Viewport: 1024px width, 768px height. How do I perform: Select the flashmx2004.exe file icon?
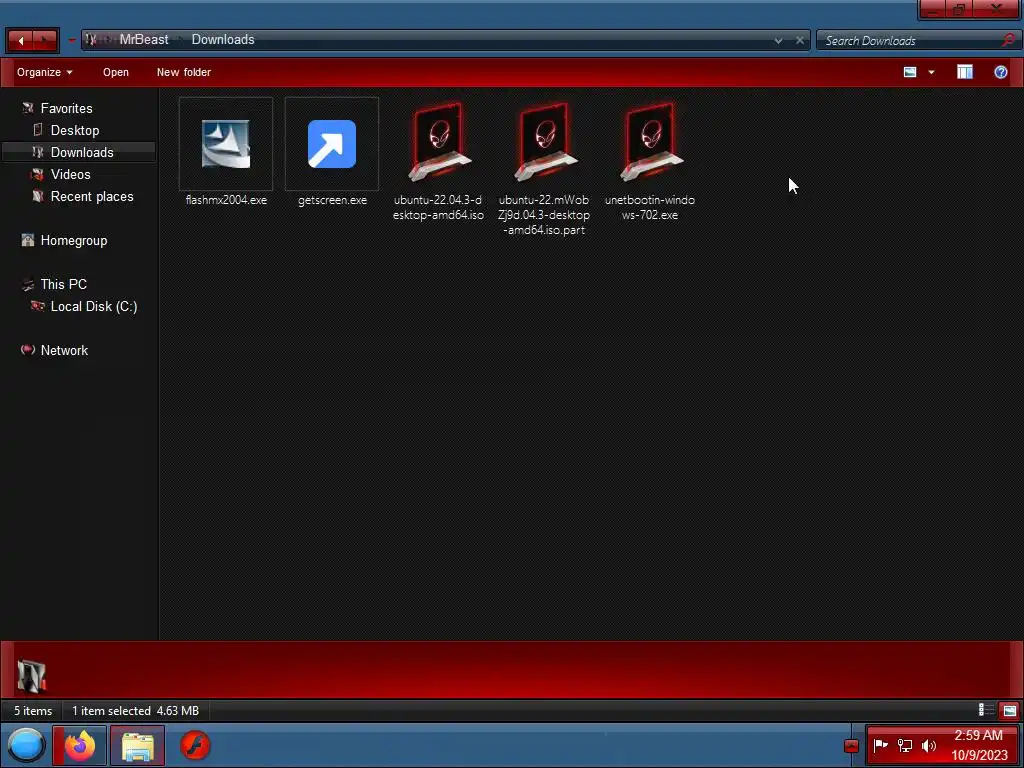click(225, 144)
